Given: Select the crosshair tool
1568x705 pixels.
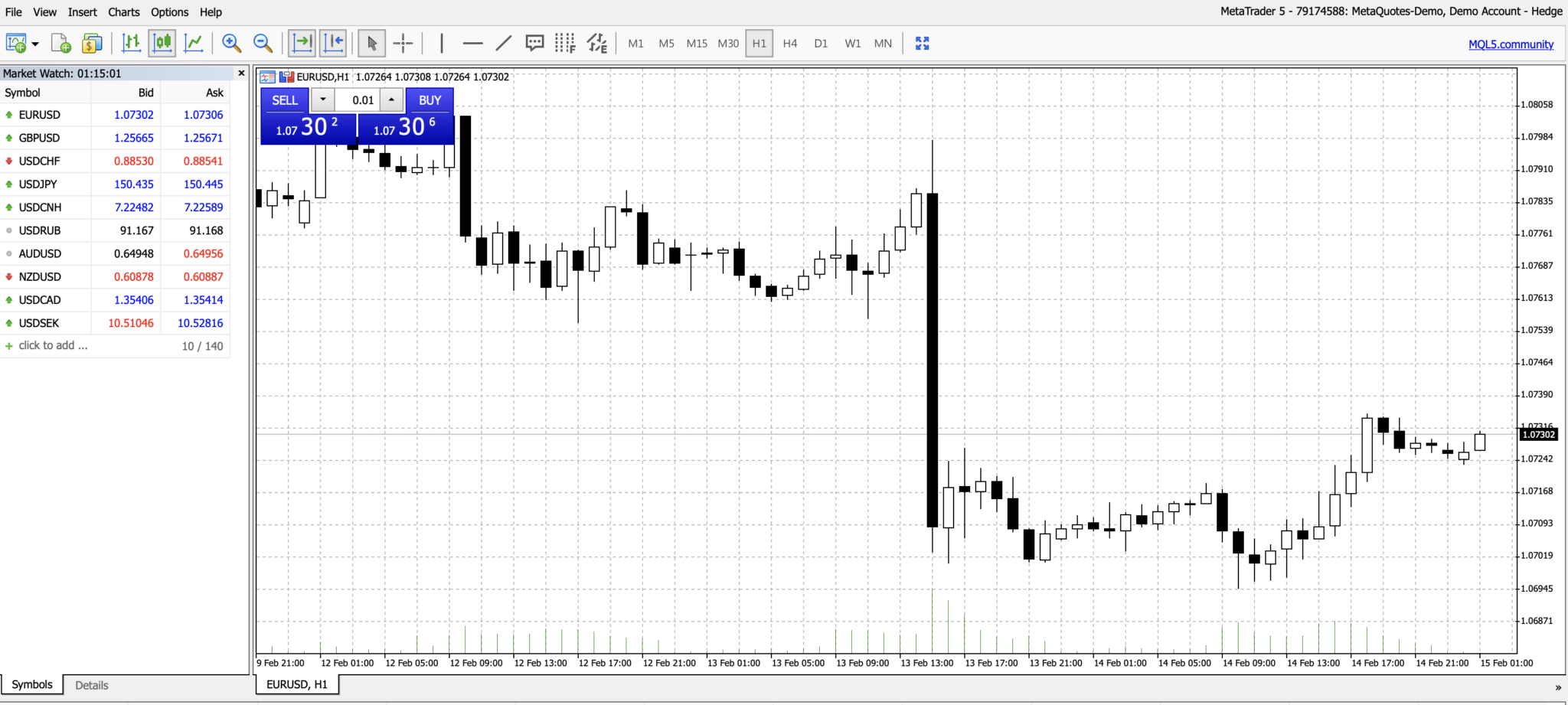Looking at the screenshot, I should point(403,44).
